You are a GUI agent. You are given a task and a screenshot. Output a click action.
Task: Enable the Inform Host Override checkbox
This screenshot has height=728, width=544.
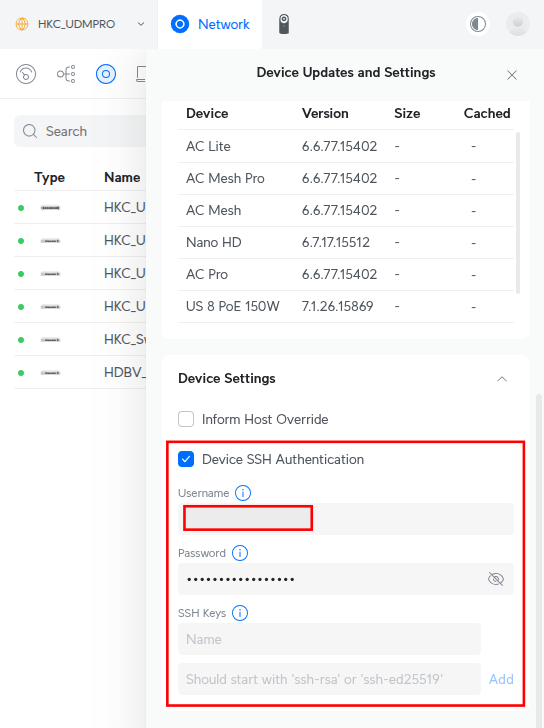point(186,419)
